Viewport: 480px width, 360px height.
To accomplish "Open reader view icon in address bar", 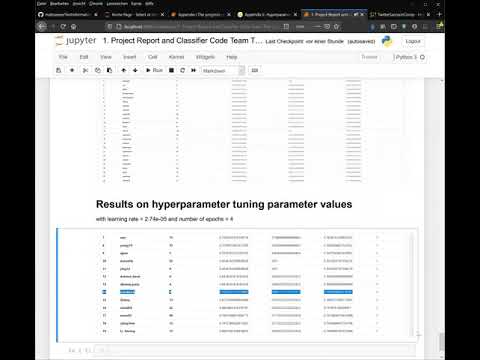I will [x=286, y=26].
